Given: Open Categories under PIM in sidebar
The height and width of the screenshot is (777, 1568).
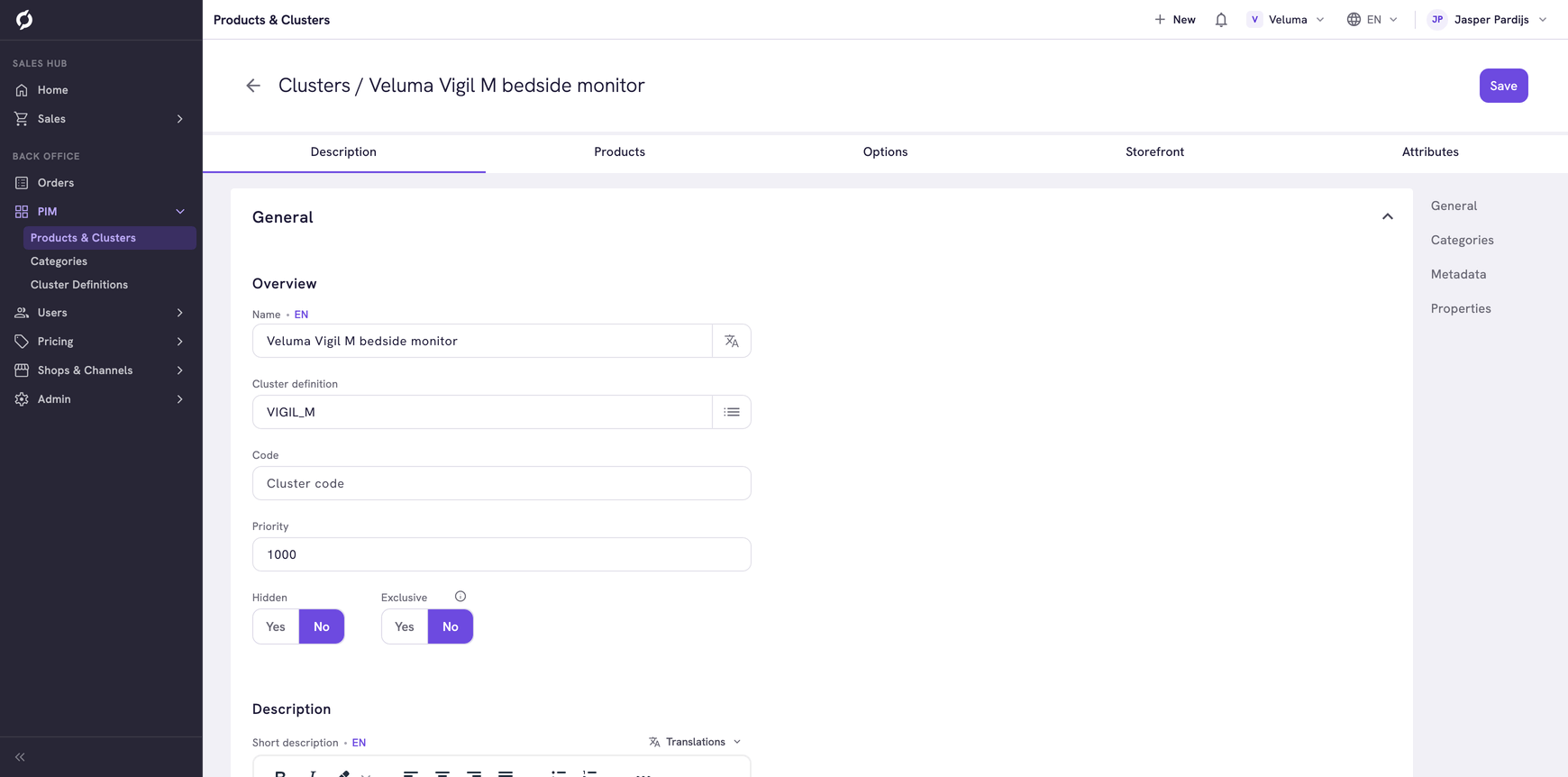Looking at the screenshot, I should coord(59,261).
